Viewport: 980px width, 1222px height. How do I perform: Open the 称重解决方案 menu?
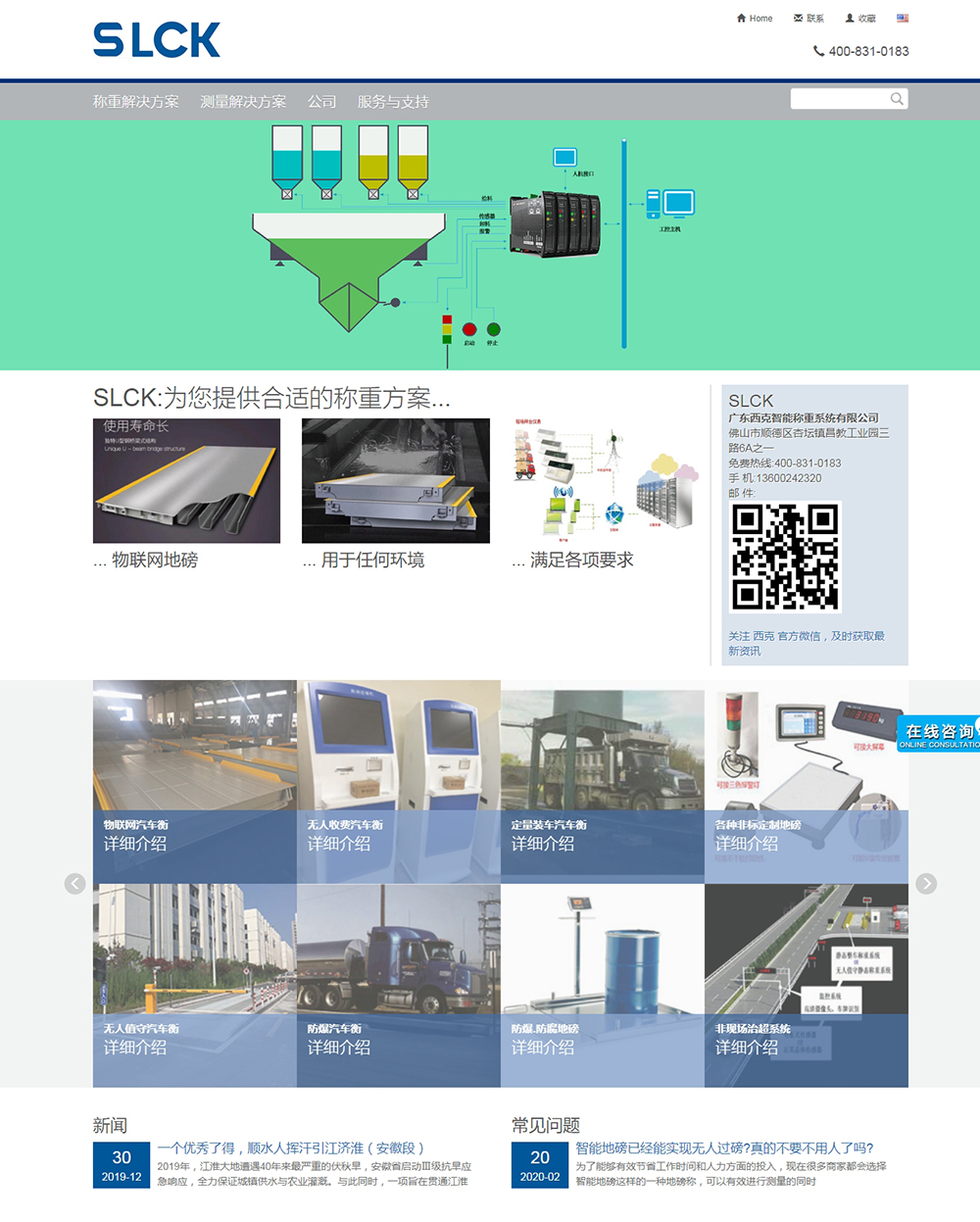(x=136, y=102)
